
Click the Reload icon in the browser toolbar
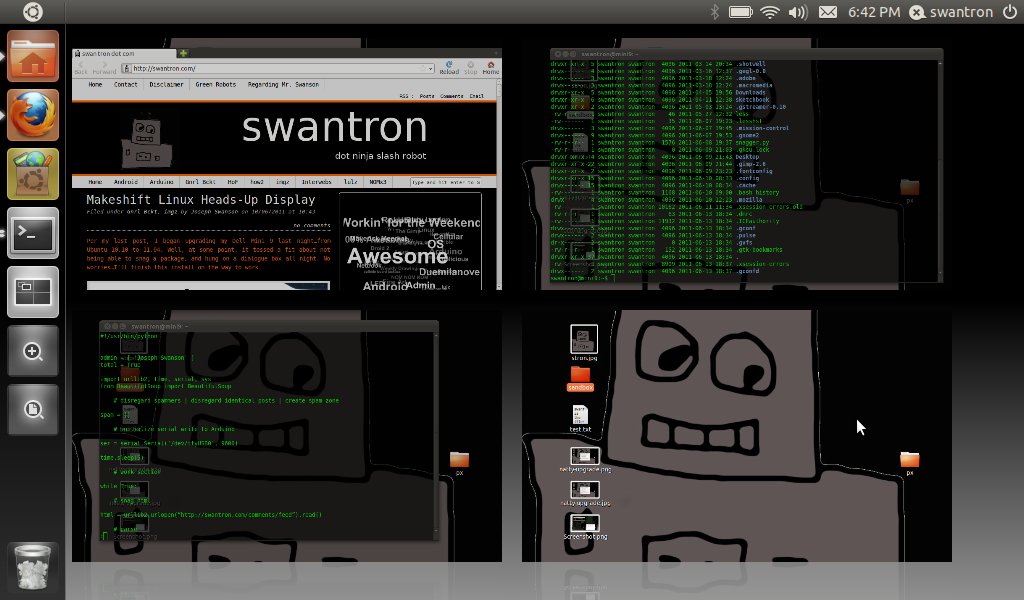pyautogui.click(x=449, y=63)
